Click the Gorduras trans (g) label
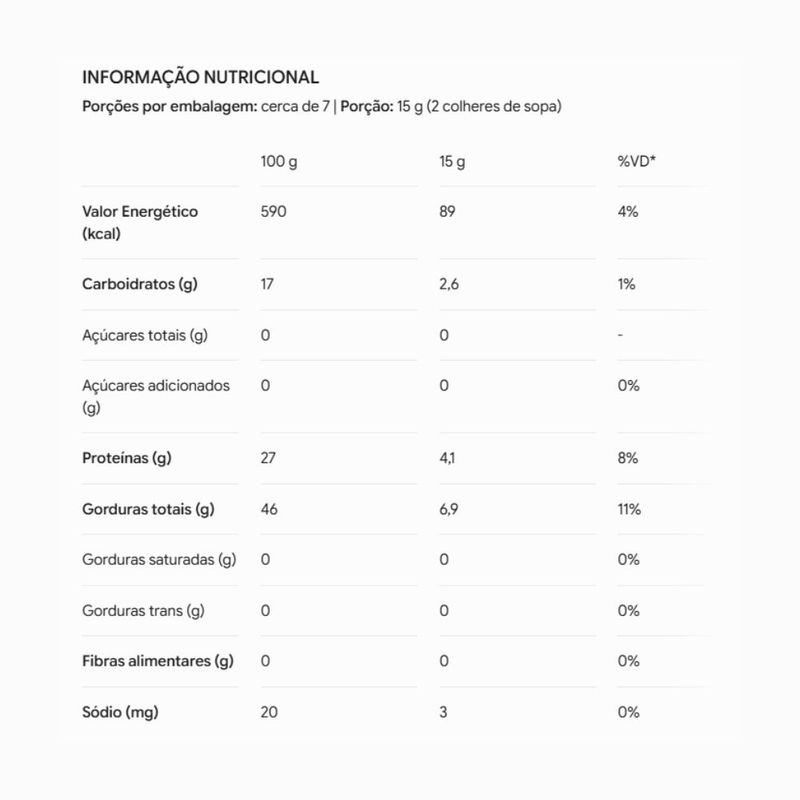Screen dimensions: 800x800 [x=143, y=611]
